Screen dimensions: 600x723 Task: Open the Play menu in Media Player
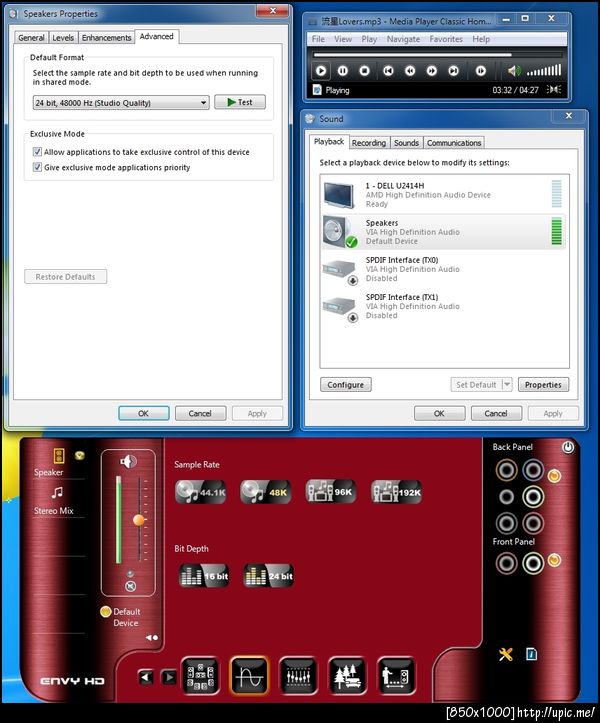(x=369, y=39)
